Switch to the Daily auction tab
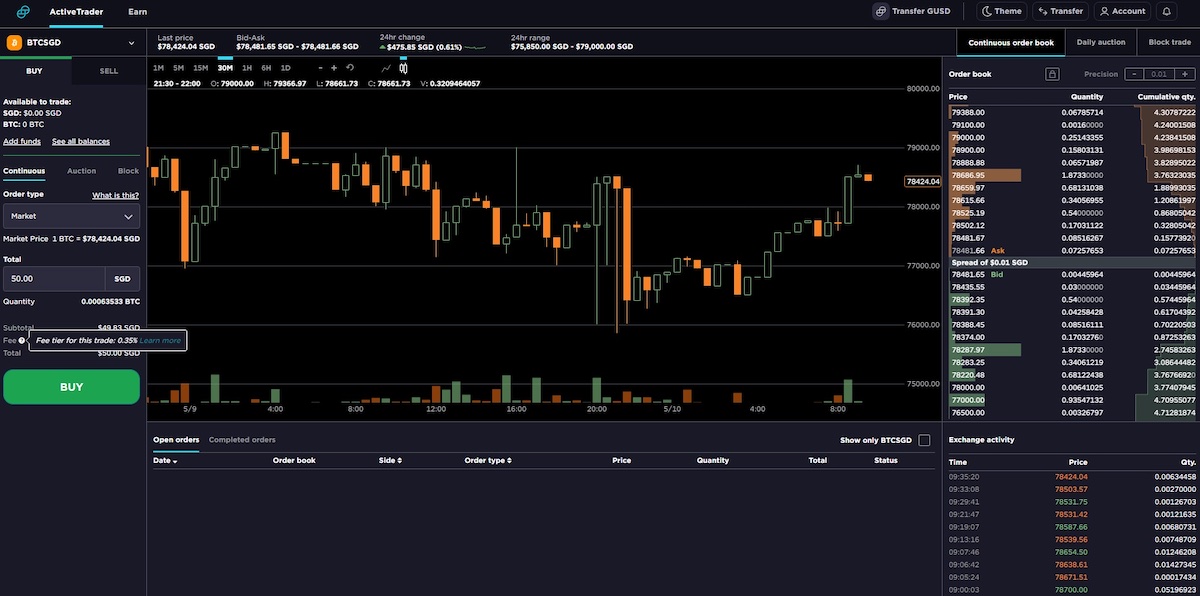The width and height of the screenshot is (1200, 596). pyautogui.click(x=1100, y=43)
